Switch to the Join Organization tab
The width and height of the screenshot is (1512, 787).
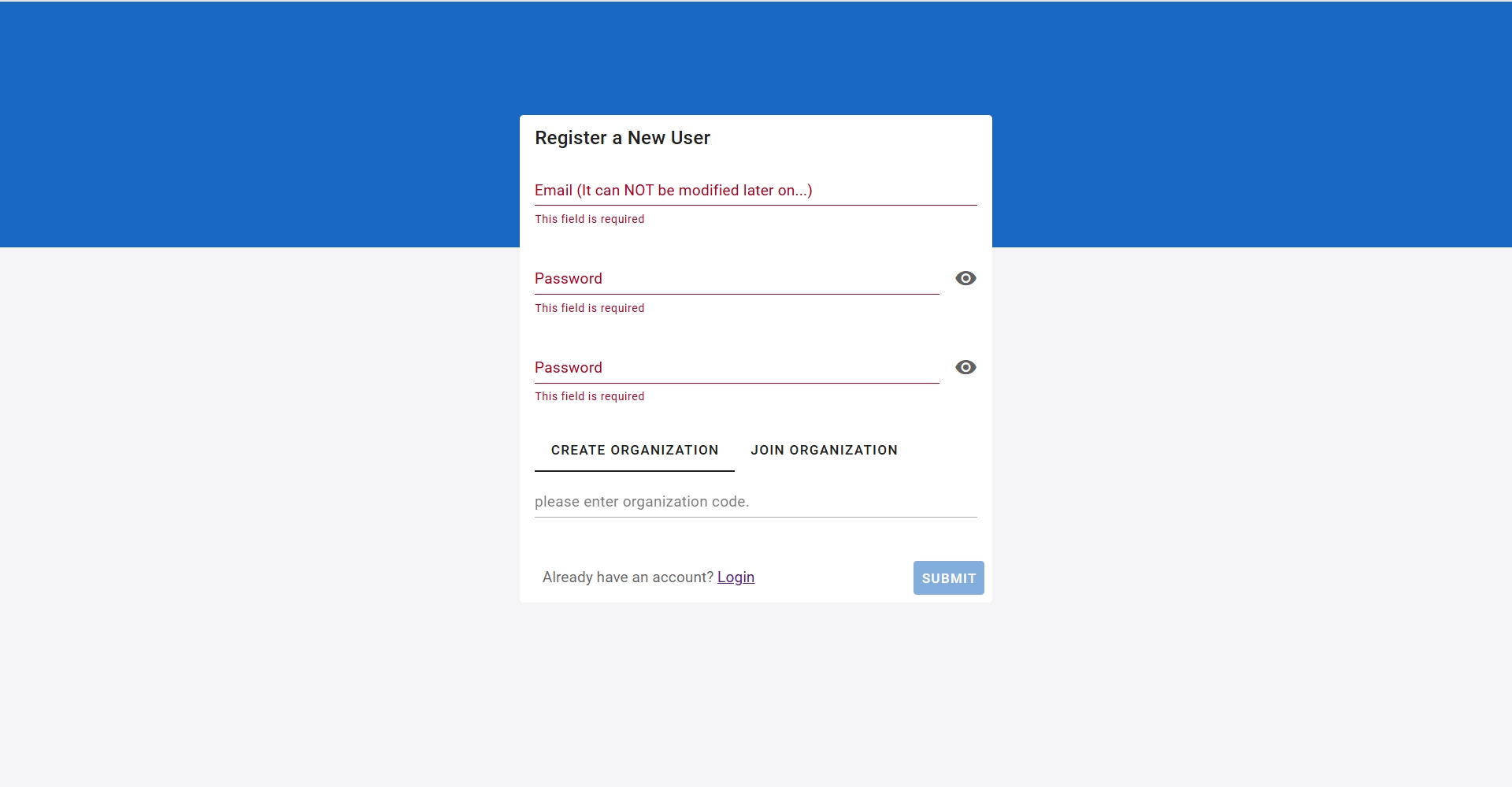824,450
